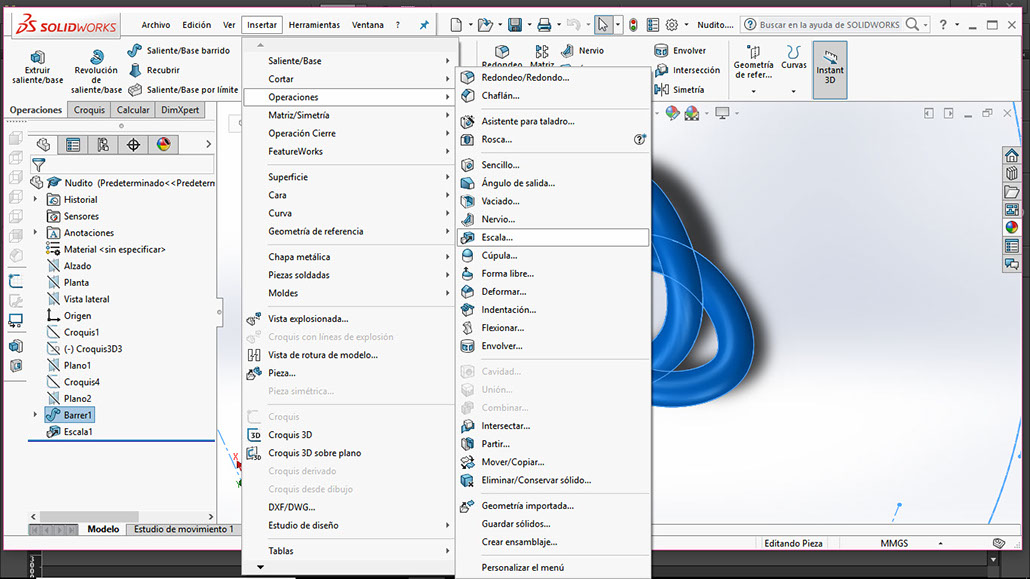Click MMGS unit system in status bar

point(894,544)
